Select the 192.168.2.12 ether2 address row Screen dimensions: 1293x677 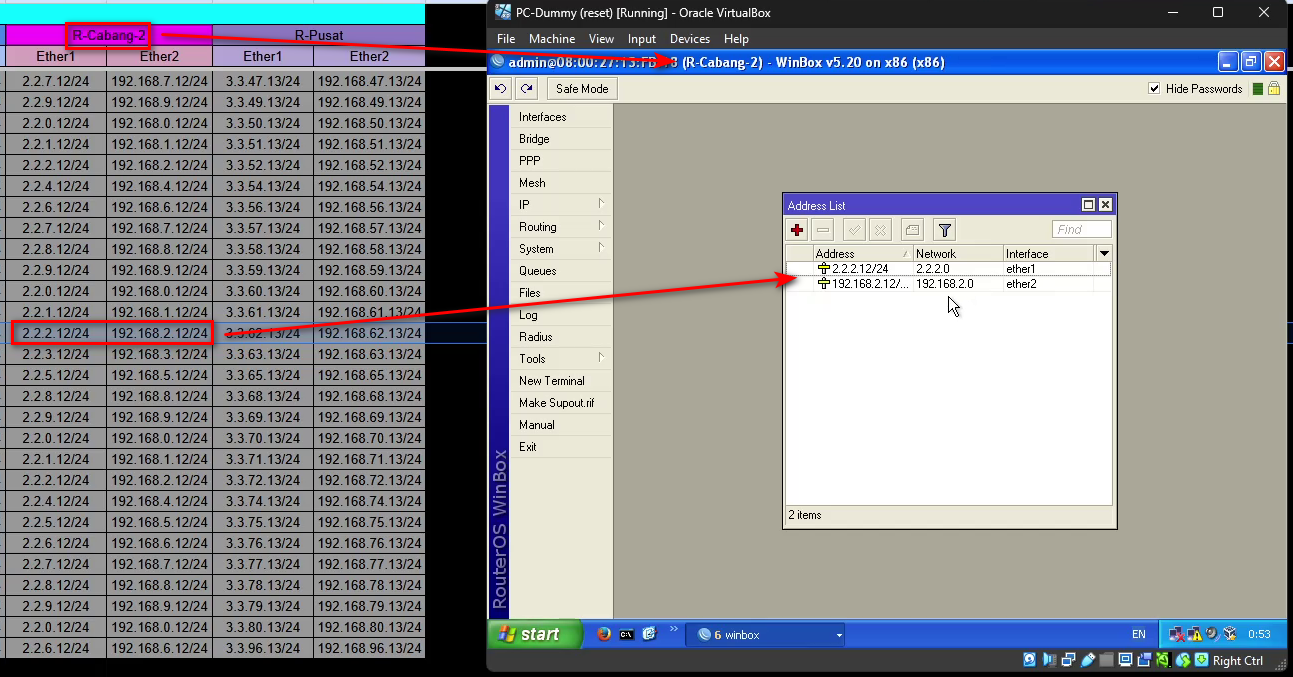(948, 284)
